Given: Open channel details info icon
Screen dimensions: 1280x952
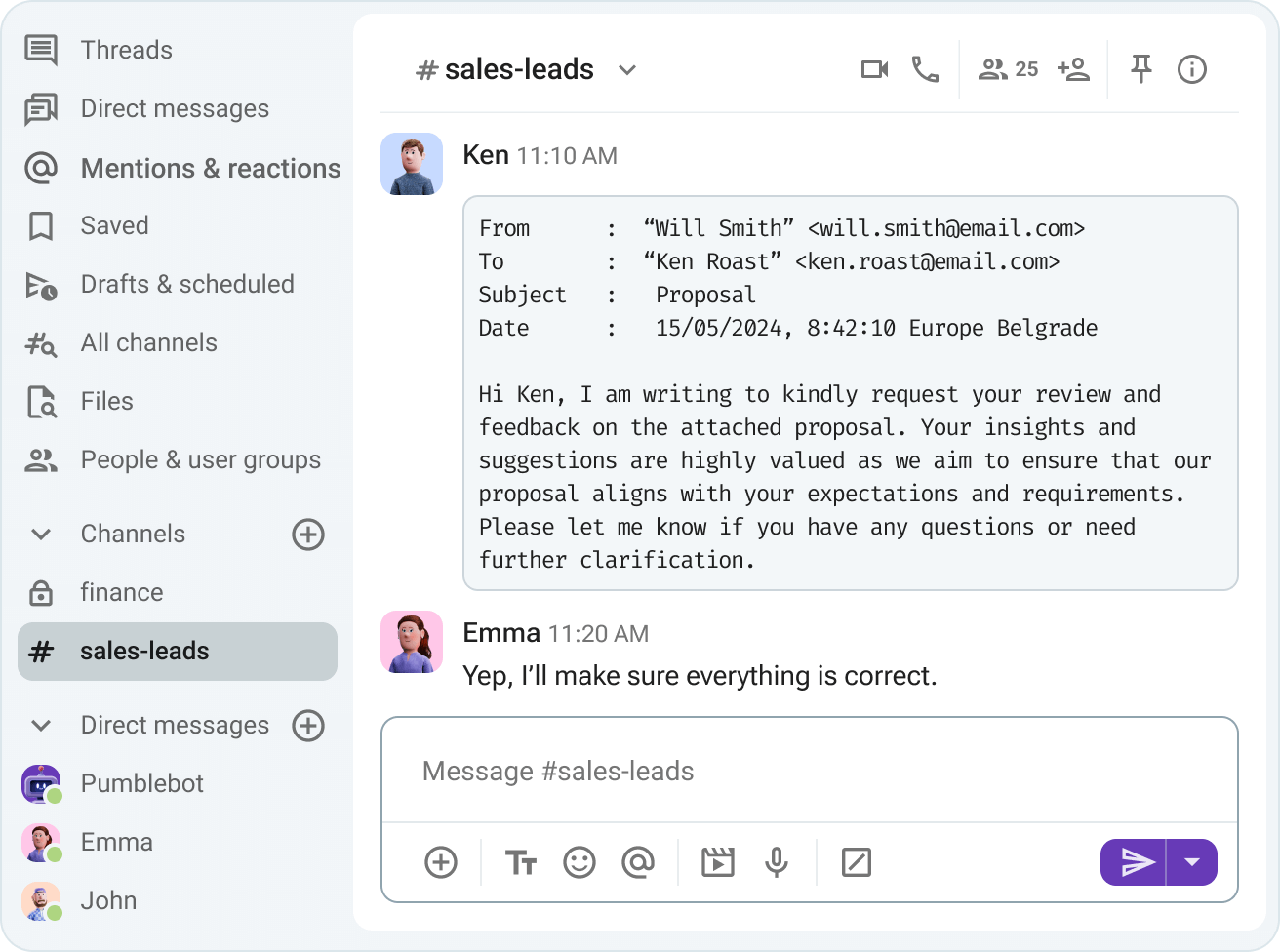Looking at the screenshot, I should tap(1192, 69).
